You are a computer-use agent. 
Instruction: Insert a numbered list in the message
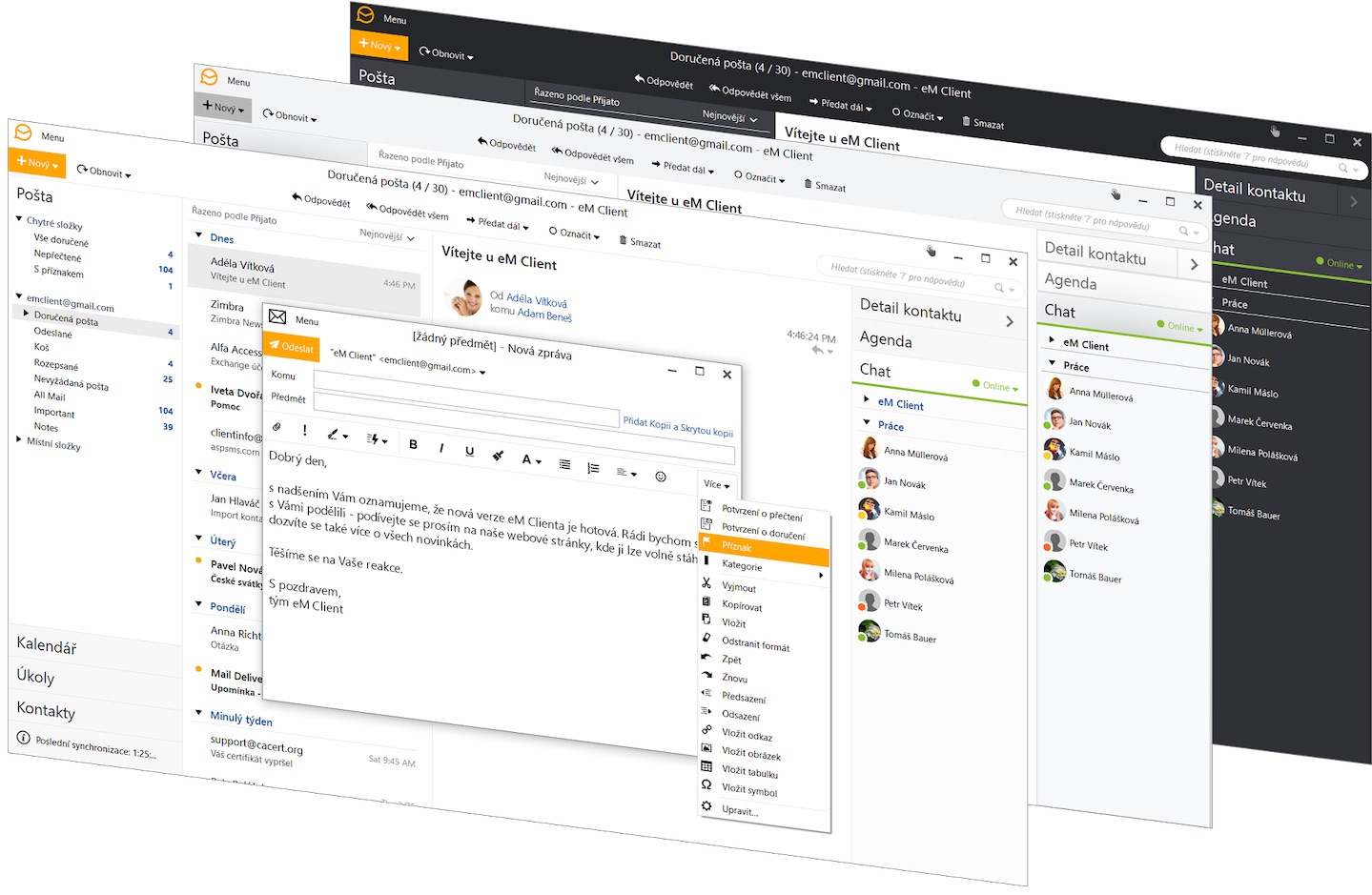click(x=593, y=468)
